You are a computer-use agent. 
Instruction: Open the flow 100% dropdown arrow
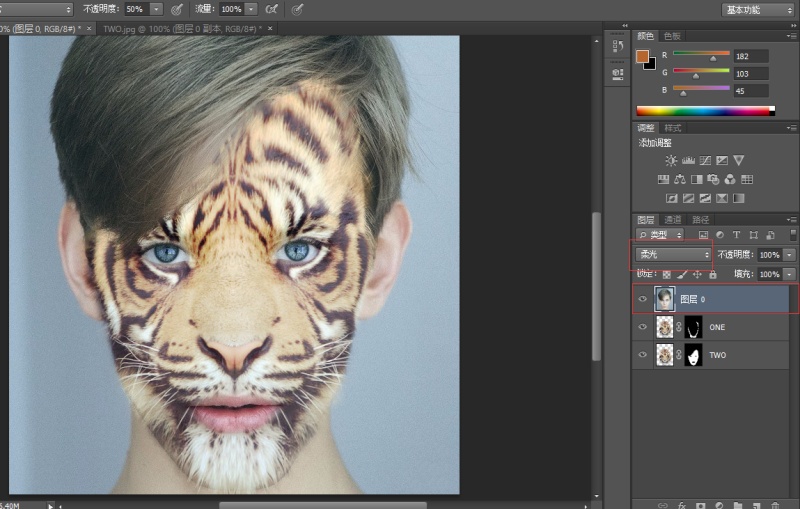point(251,9)
